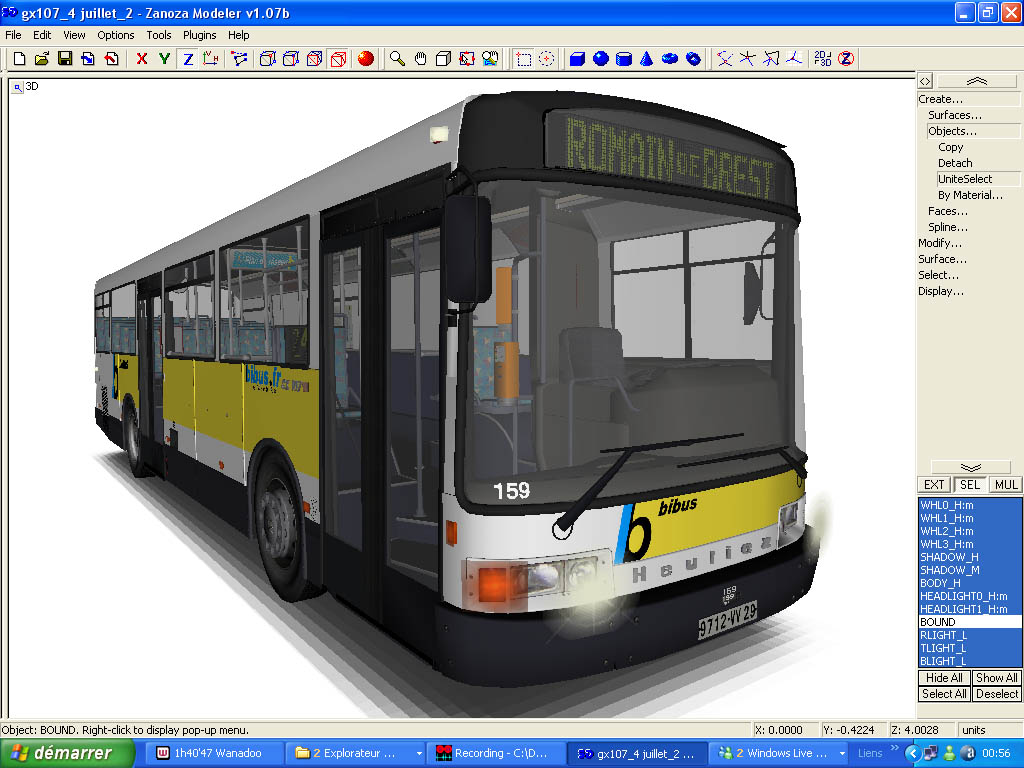The height and width of the screenshot is (768, 1024).
Task: Click the <> panel toggle button
Action: coord(925,81)
